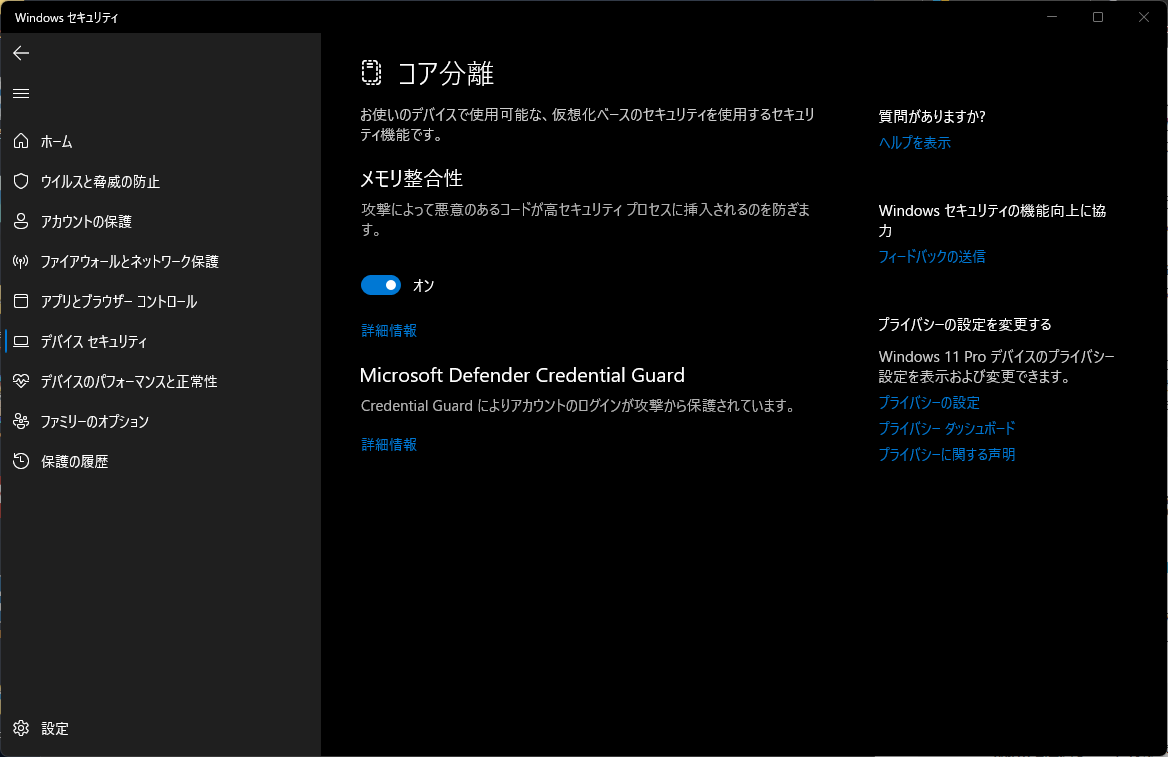Select デバイス セキュリティ in the sidebar
1168x757 pixels.
[x=94, y=342]
